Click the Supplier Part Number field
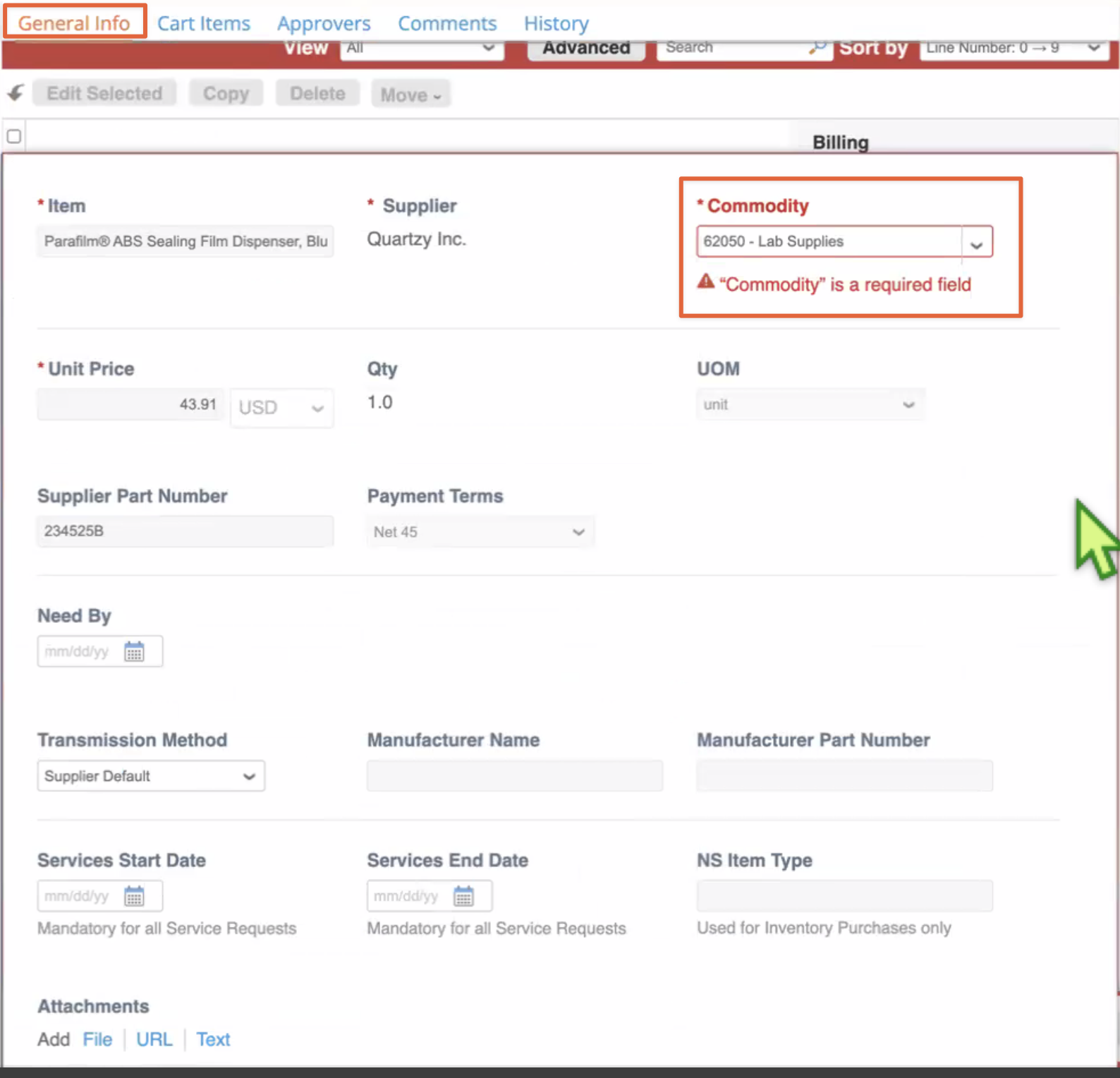Image resolution: width=1120 pixels, height=1078 pixels. click(185, 531)
